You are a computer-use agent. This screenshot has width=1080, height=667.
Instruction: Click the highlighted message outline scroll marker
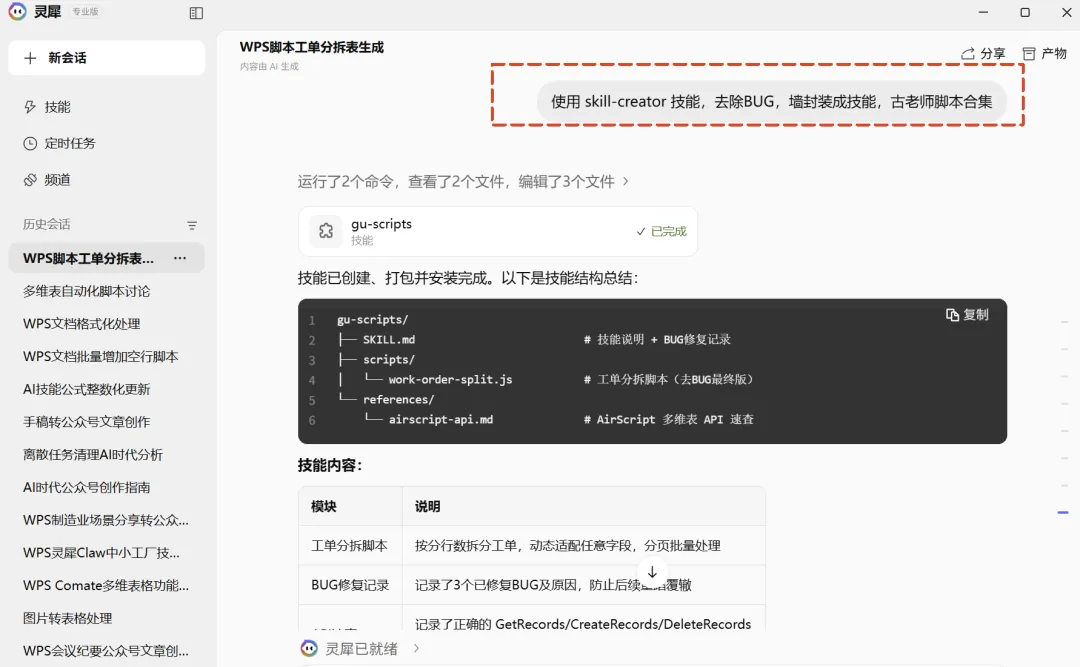pos(1063,513)
